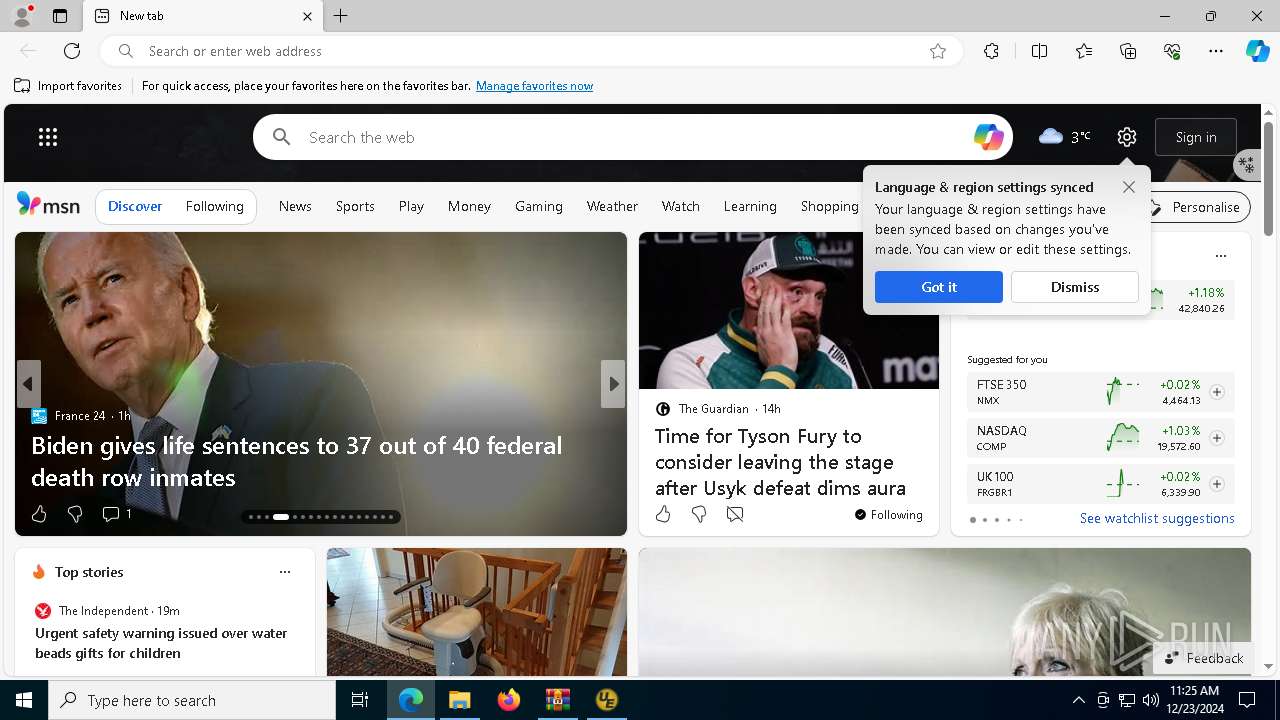Screen dimensions: 1280x720
Task: Open Manage favorites now link
Action: [x=534, y=86]
